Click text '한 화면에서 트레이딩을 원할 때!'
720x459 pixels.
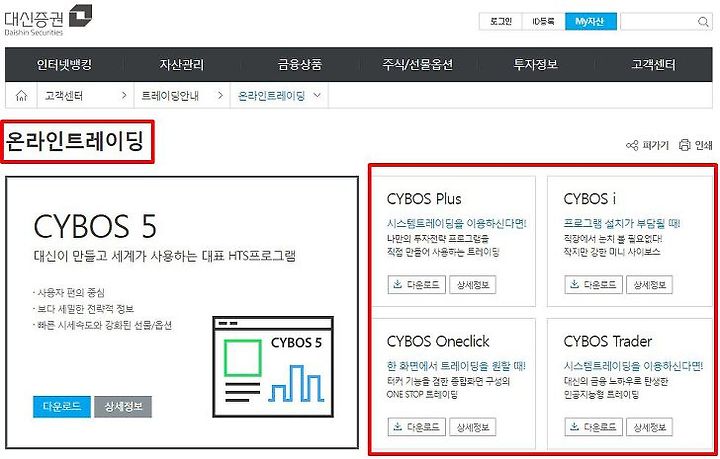click(456, 366)
